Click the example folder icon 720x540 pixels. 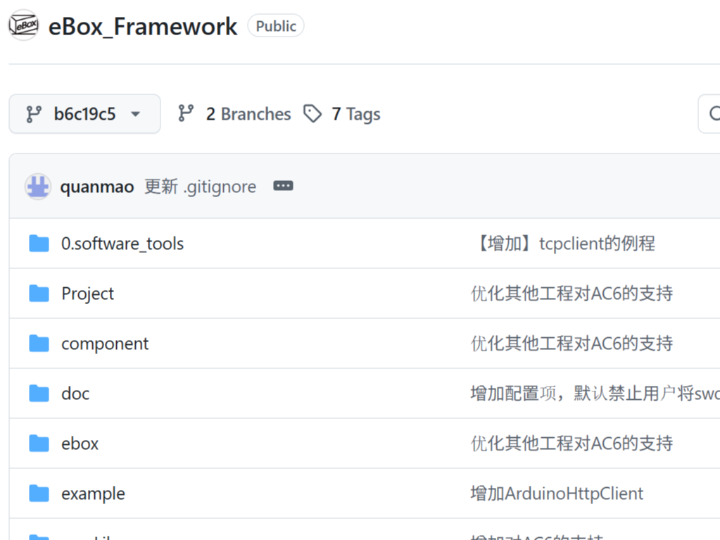click(39, 493)
